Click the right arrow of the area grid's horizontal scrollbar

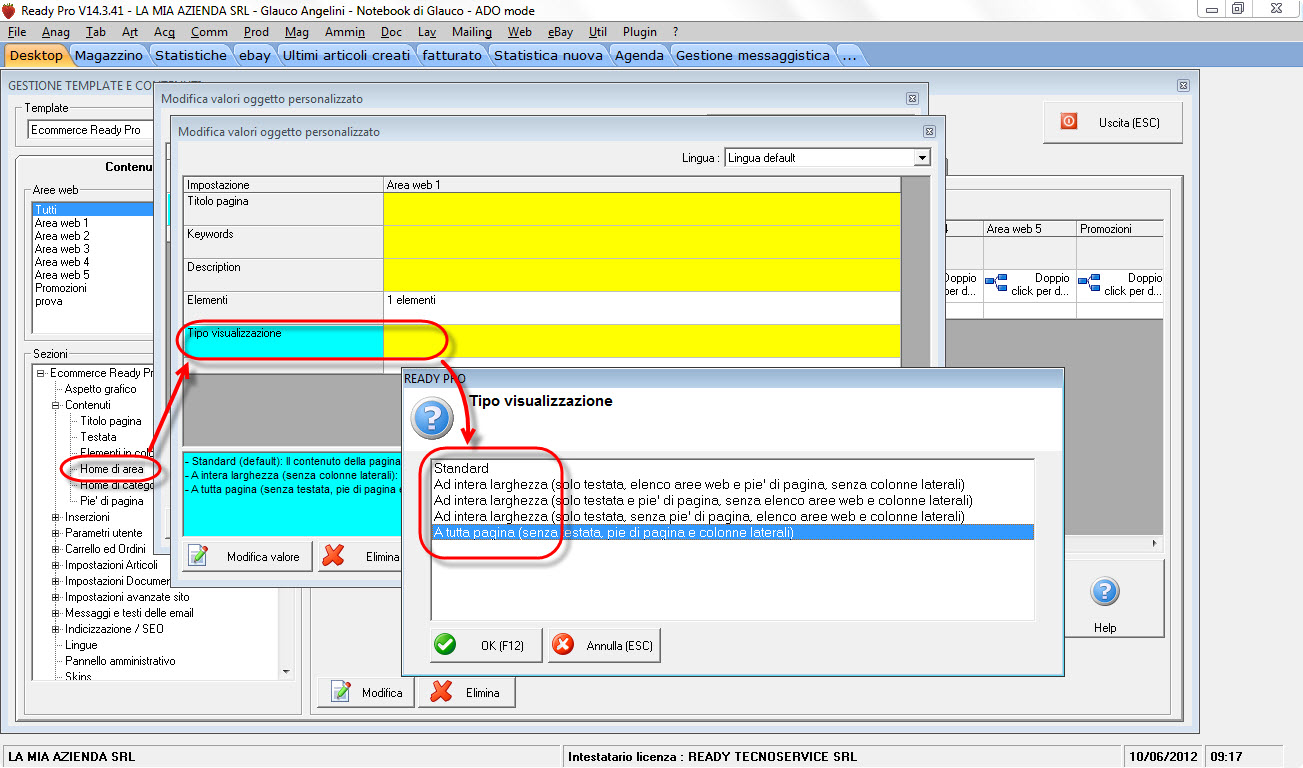tap(1156, 542)
